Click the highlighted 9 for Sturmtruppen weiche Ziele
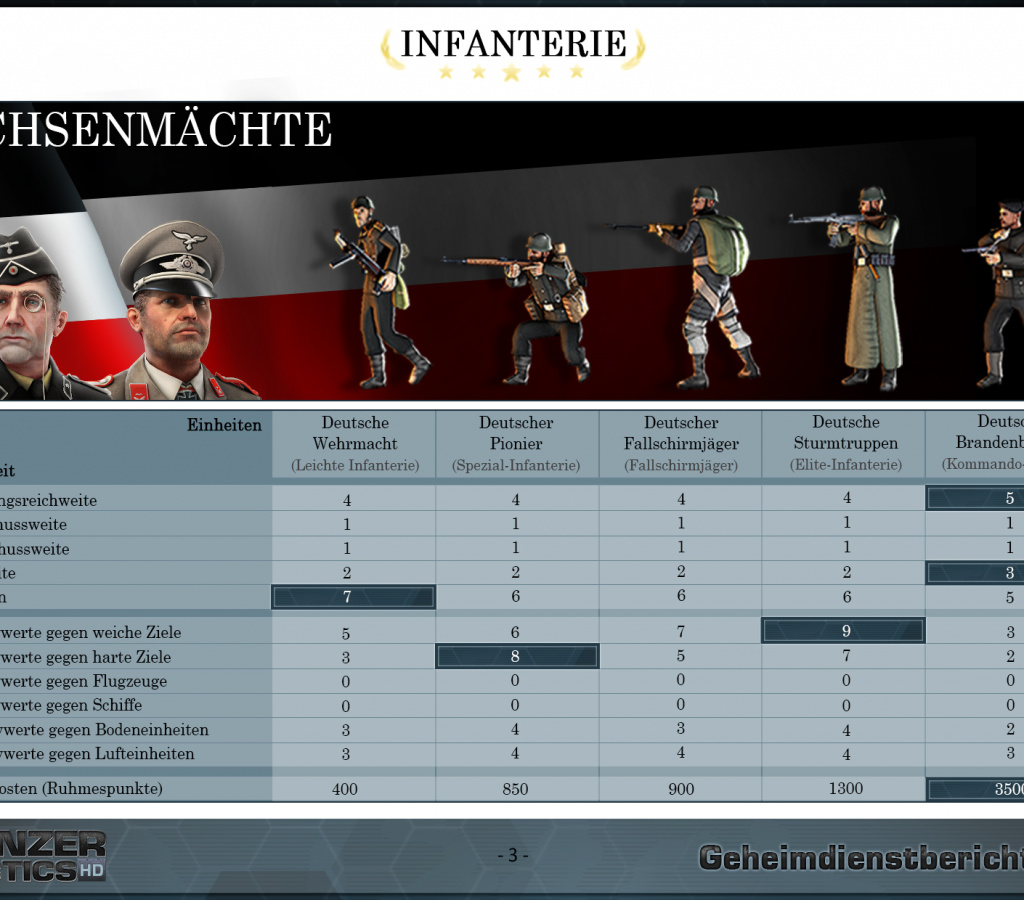The width and height of the screenshot is (1024, 900). click(x=843, y=631)
